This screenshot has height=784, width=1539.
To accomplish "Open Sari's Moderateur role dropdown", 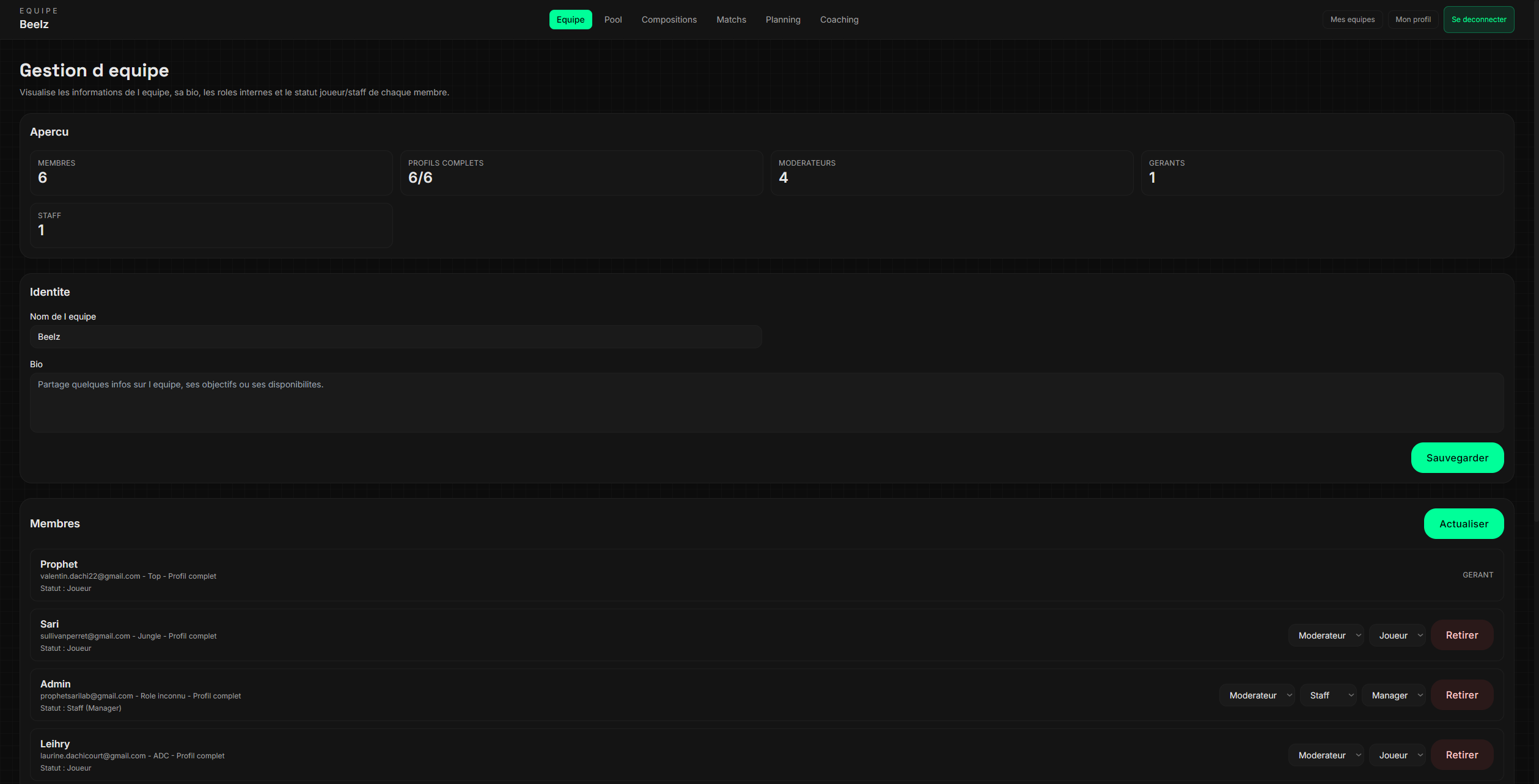I will pos(1326,636).
